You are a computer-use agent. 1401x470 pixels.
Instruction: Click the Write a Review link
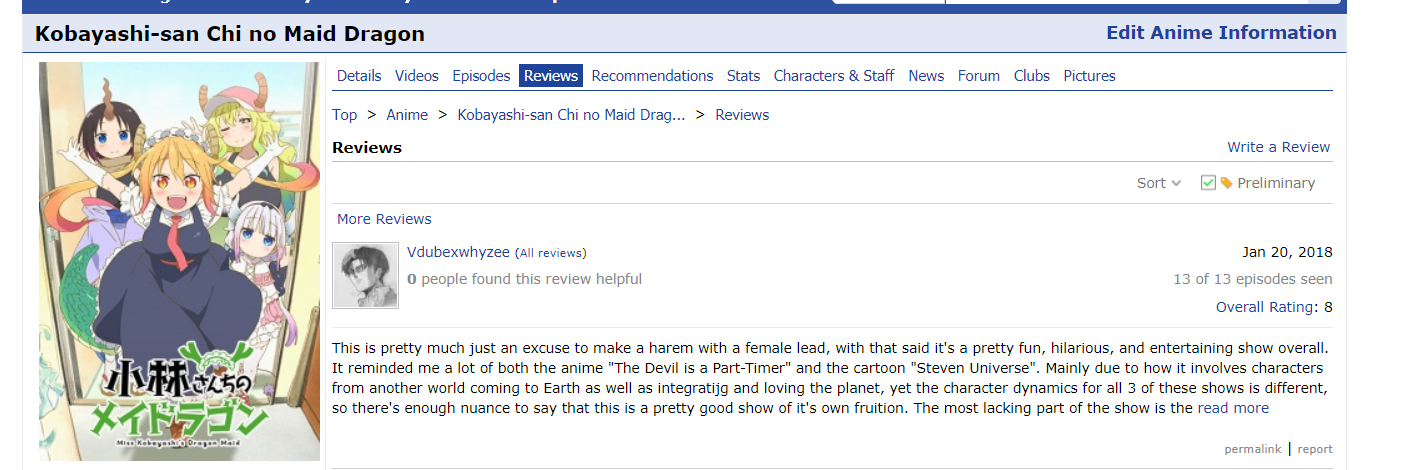pyautogui.click(x=1278, y=147)
